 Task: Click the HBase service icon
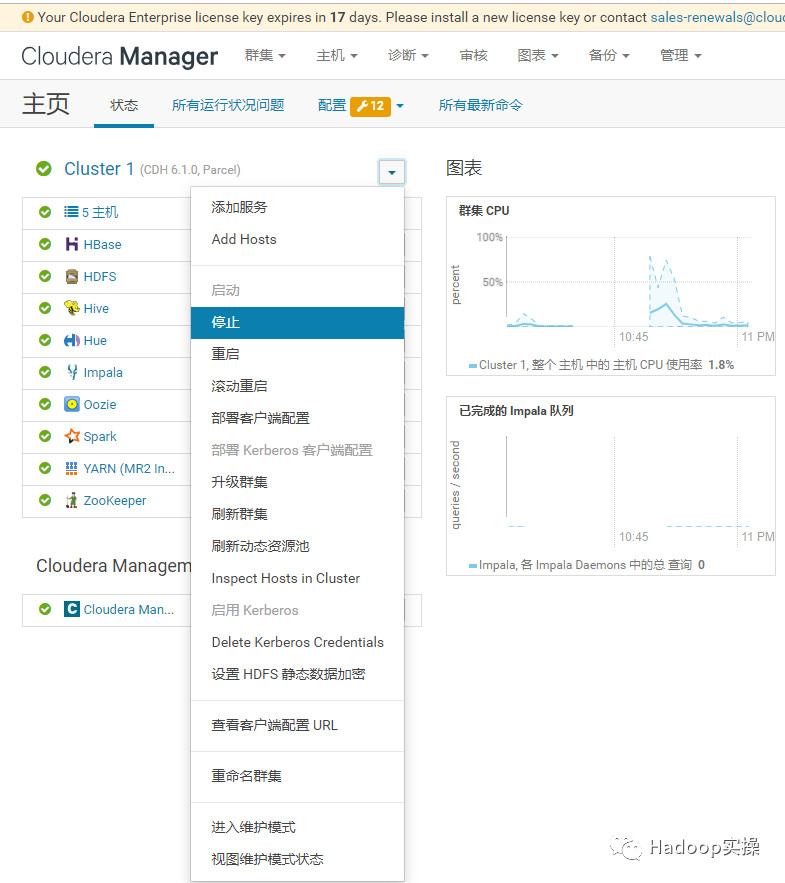point(72,244)
